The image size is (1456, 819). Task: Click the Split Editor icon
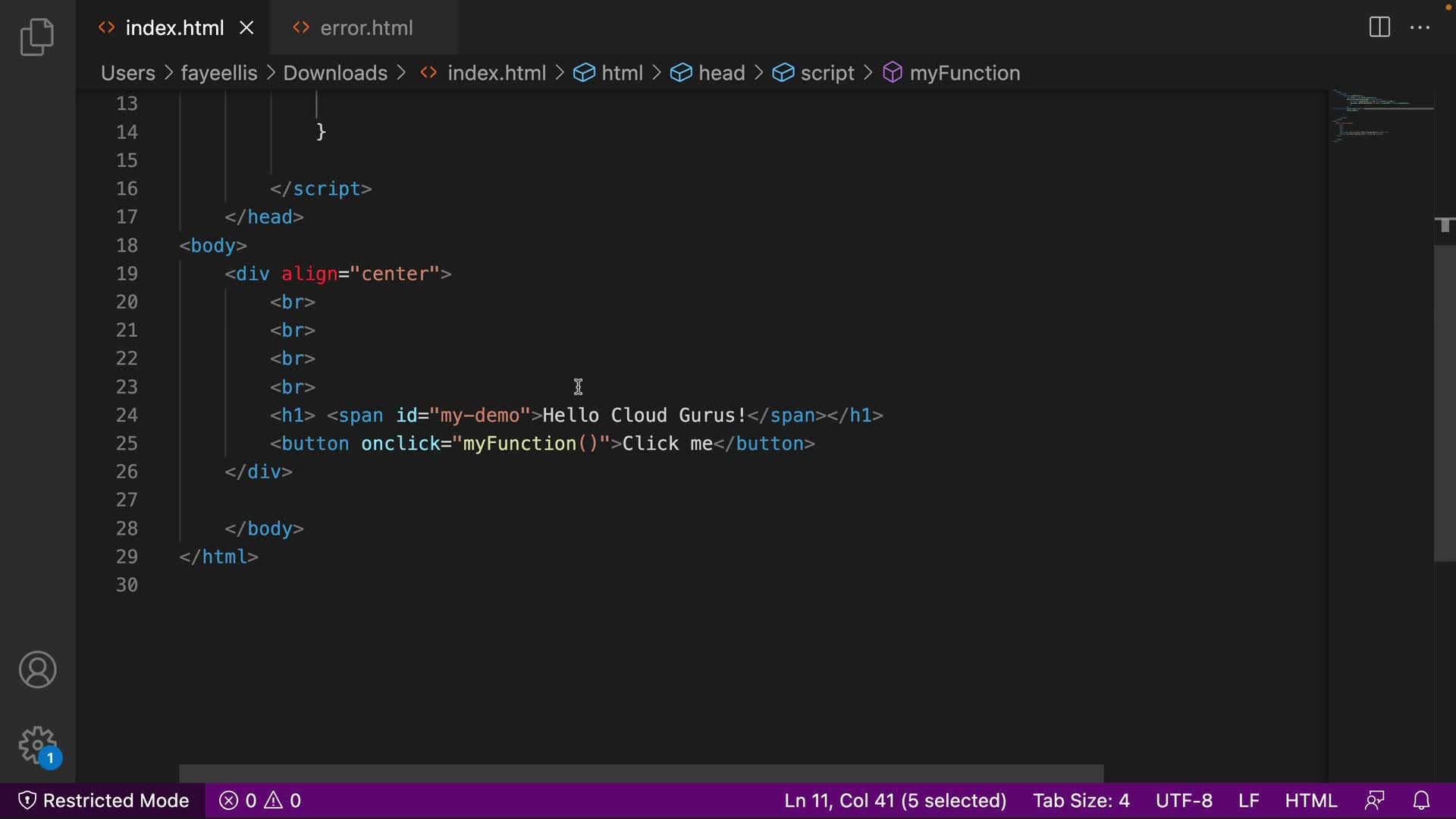coord(1379,27)
